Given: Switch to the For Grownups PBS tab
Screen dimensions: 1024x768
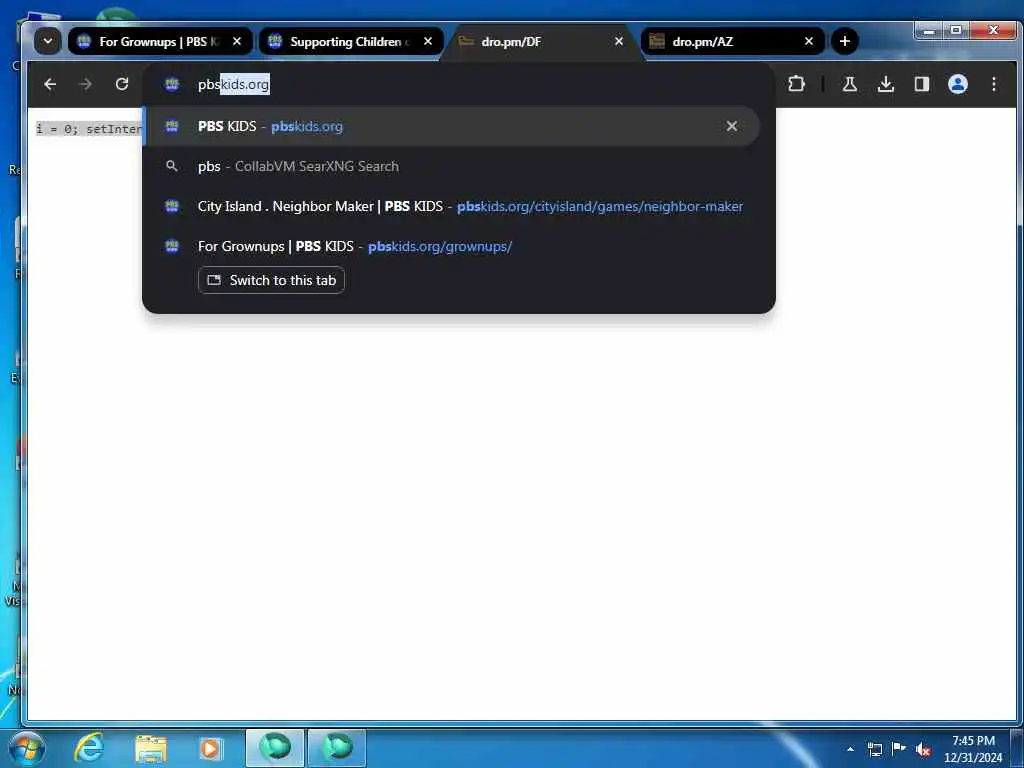Looking at the screenshot, I should 160,41.
